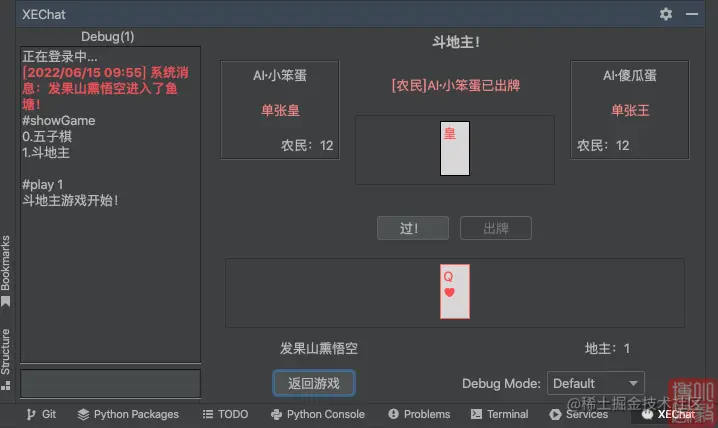This screenshot has height=428, width=718.
Task: Open the Problems tool window
Action: click(x=419, y=414)
